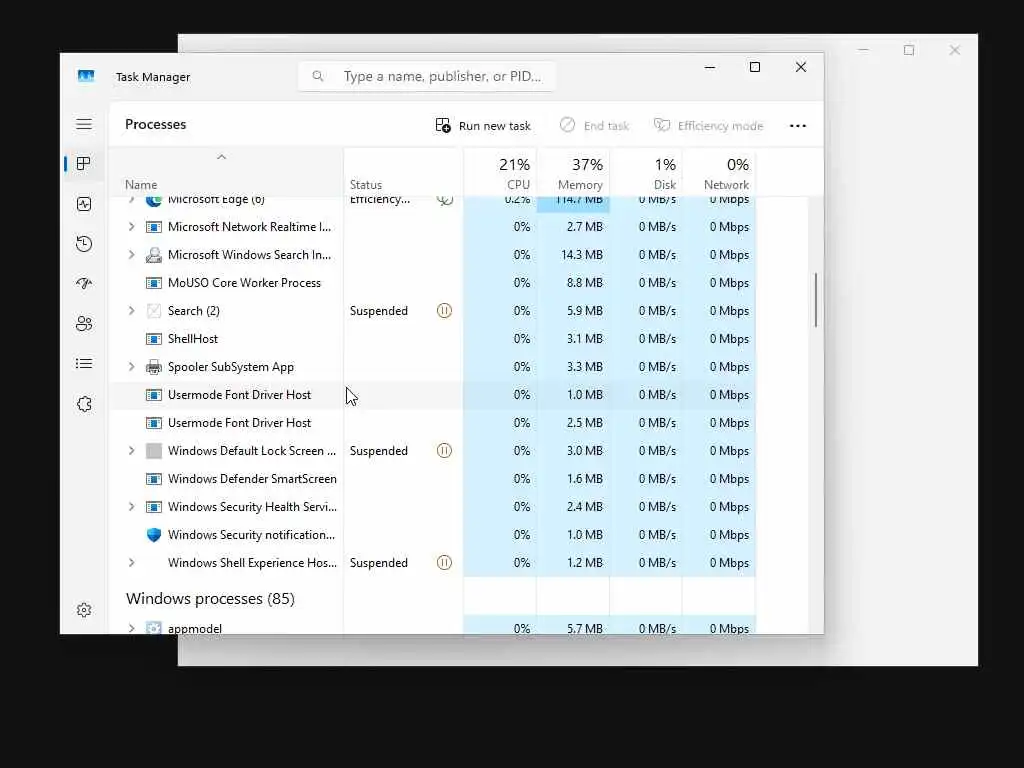Click the Suspended status of Search

click(x=379, y=311)
